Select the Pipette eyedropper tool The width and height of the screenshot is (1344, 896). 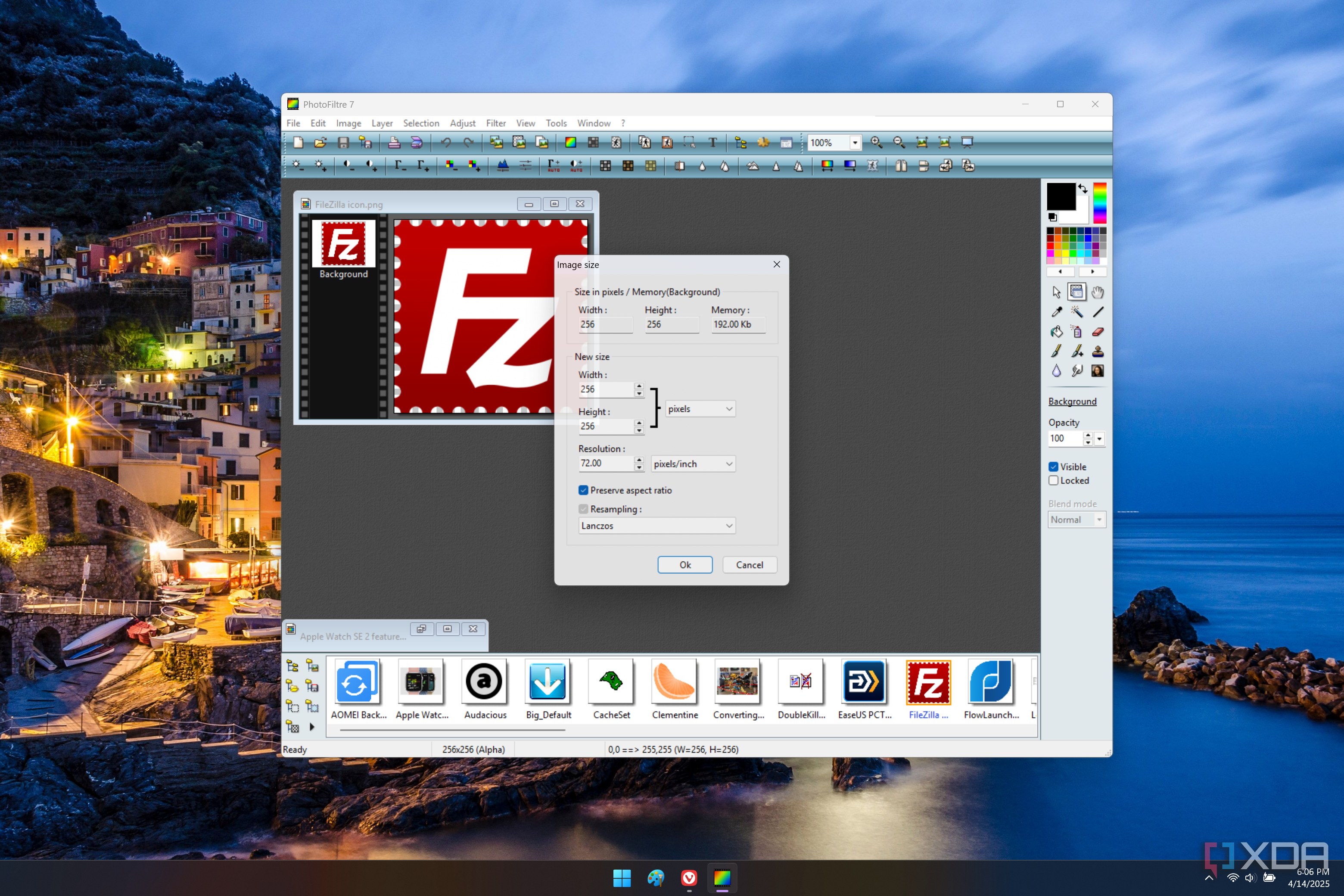(1057, 312)
